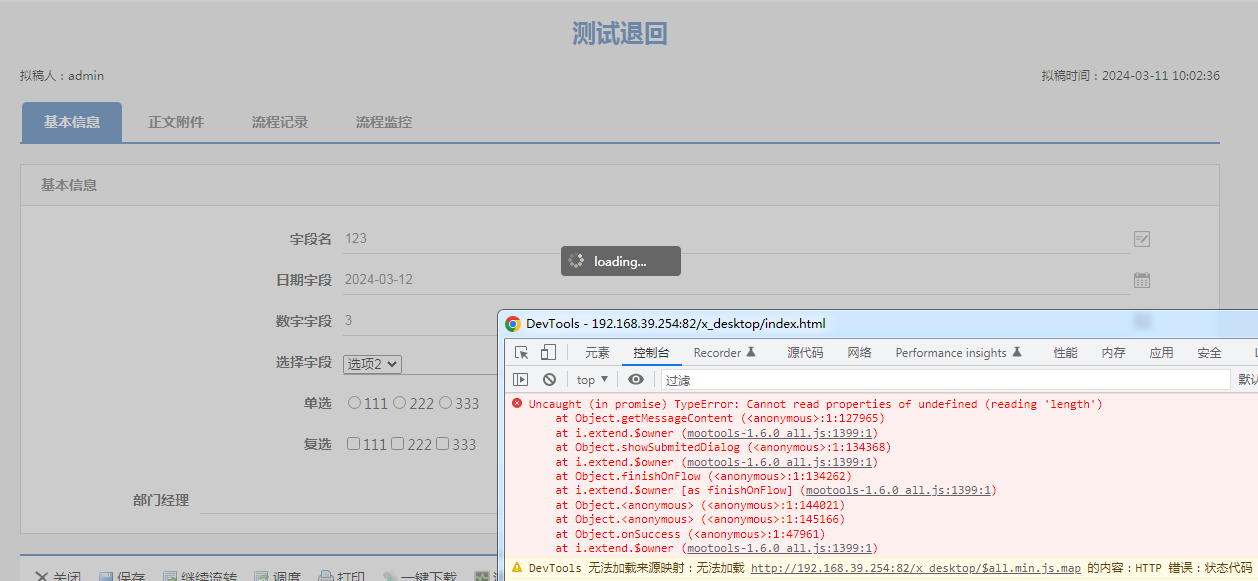
Task: Select 单选 radio option 111
Action: [x=354, y=403]
